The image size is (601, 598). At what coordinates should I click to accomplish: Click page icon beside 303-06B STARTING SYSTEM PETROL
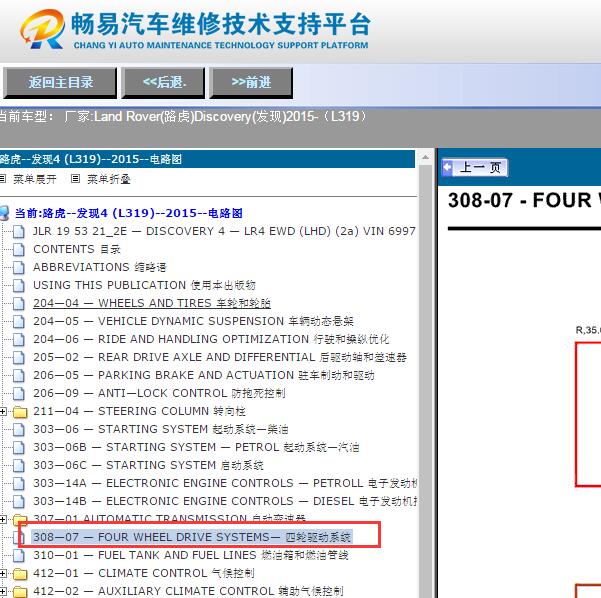pos(19,448)
